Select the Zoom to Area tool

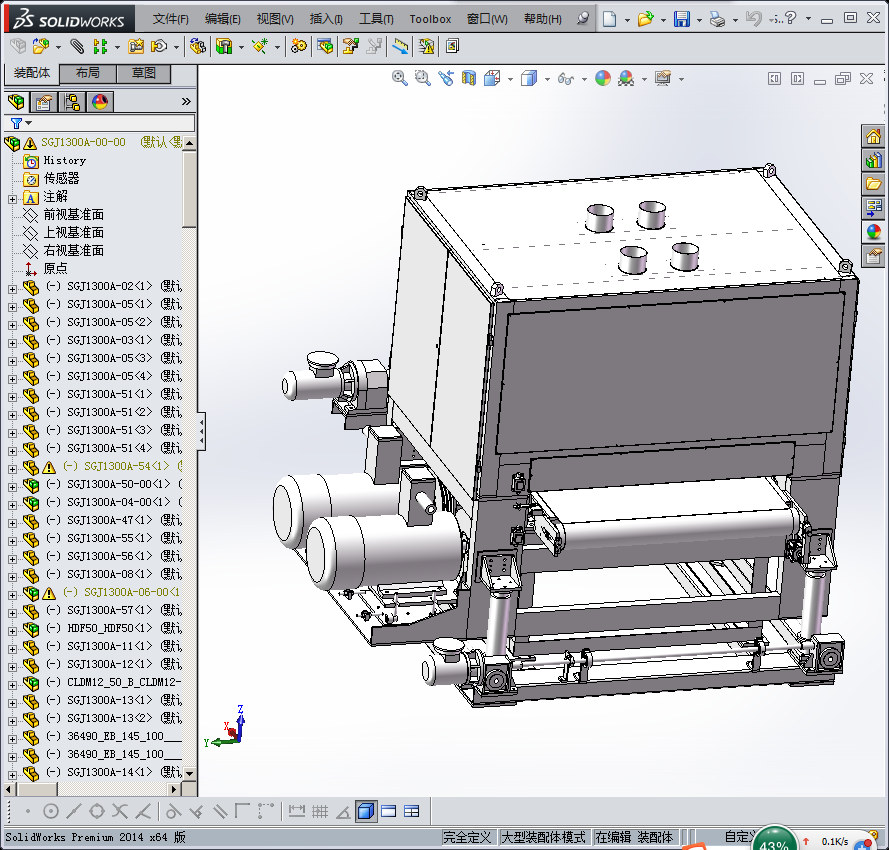(x=421, y=77)
